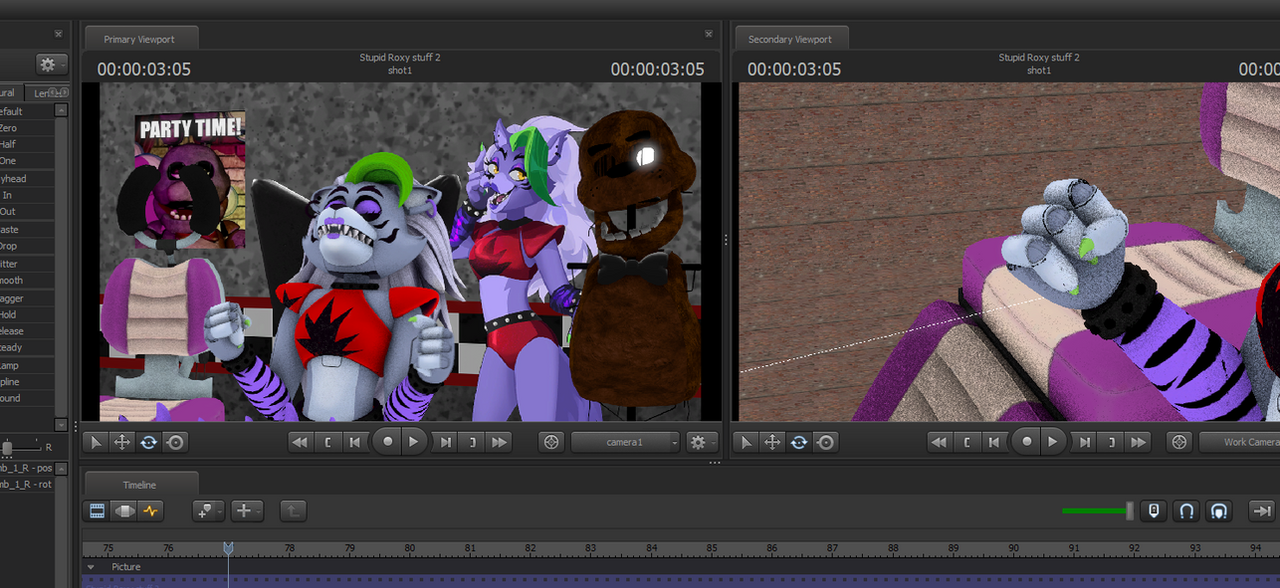This screenshot has height=588, width=1280.
Task: Activate the move manipulator in Secondary Viewport
Action: [772, 441]
